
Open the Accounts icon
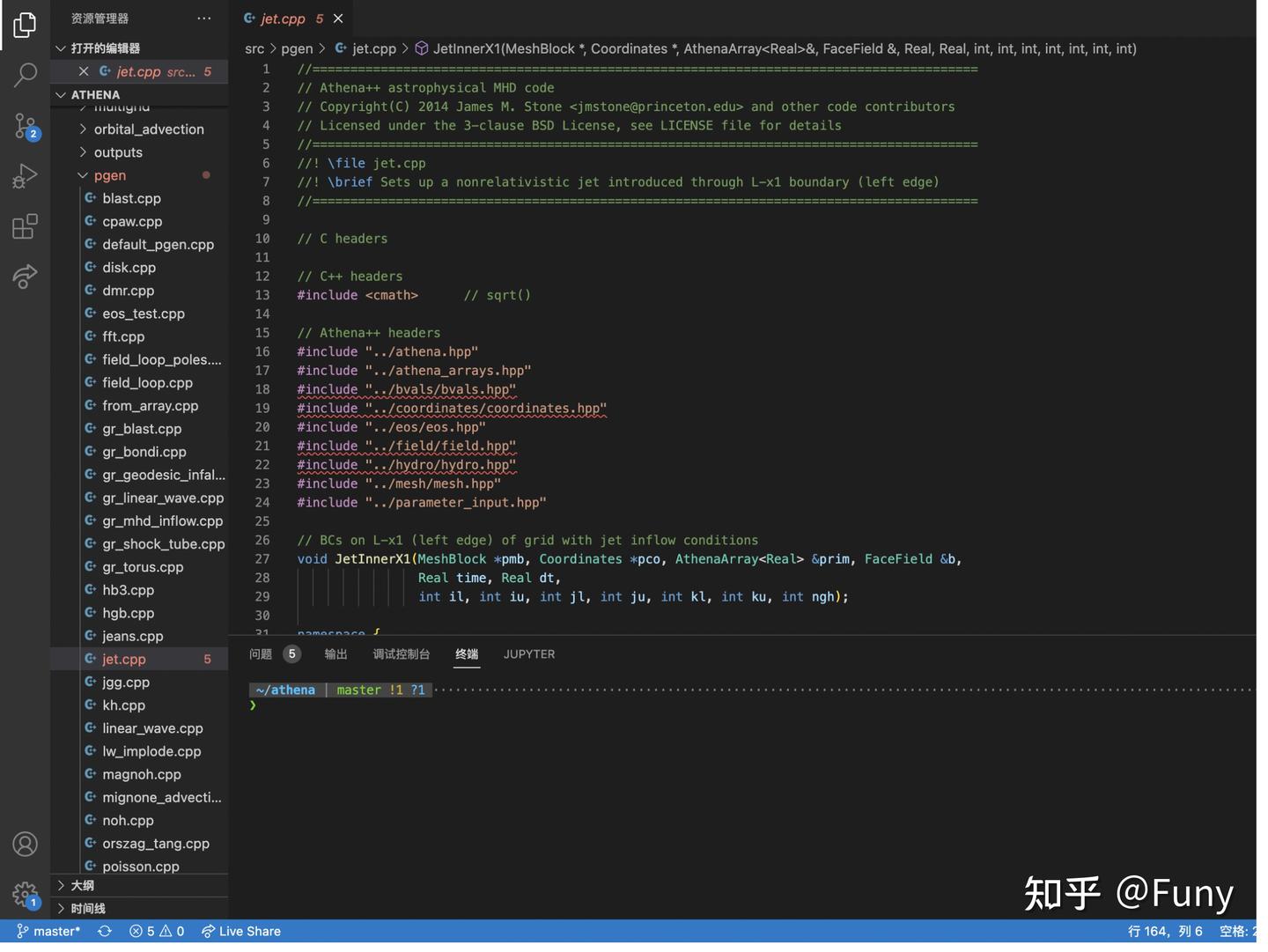pos(25,844)
